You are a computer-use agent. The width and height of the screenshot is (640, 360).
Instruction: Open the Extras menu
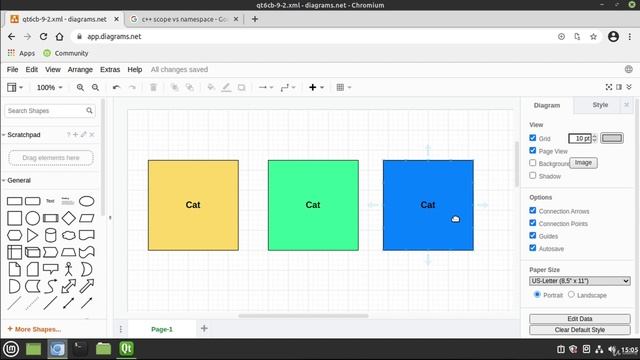coord(110,69)
